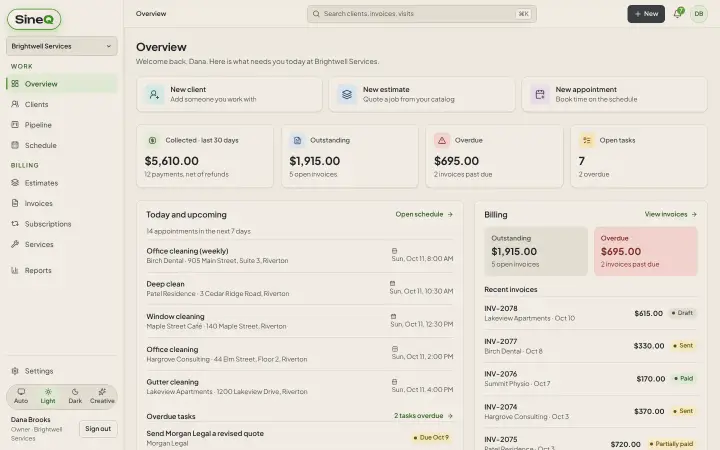The width and height of the screenshot is (720, 450).
Task: Open the Brightwell Services workspace dropdown
Action: point(62,46)
